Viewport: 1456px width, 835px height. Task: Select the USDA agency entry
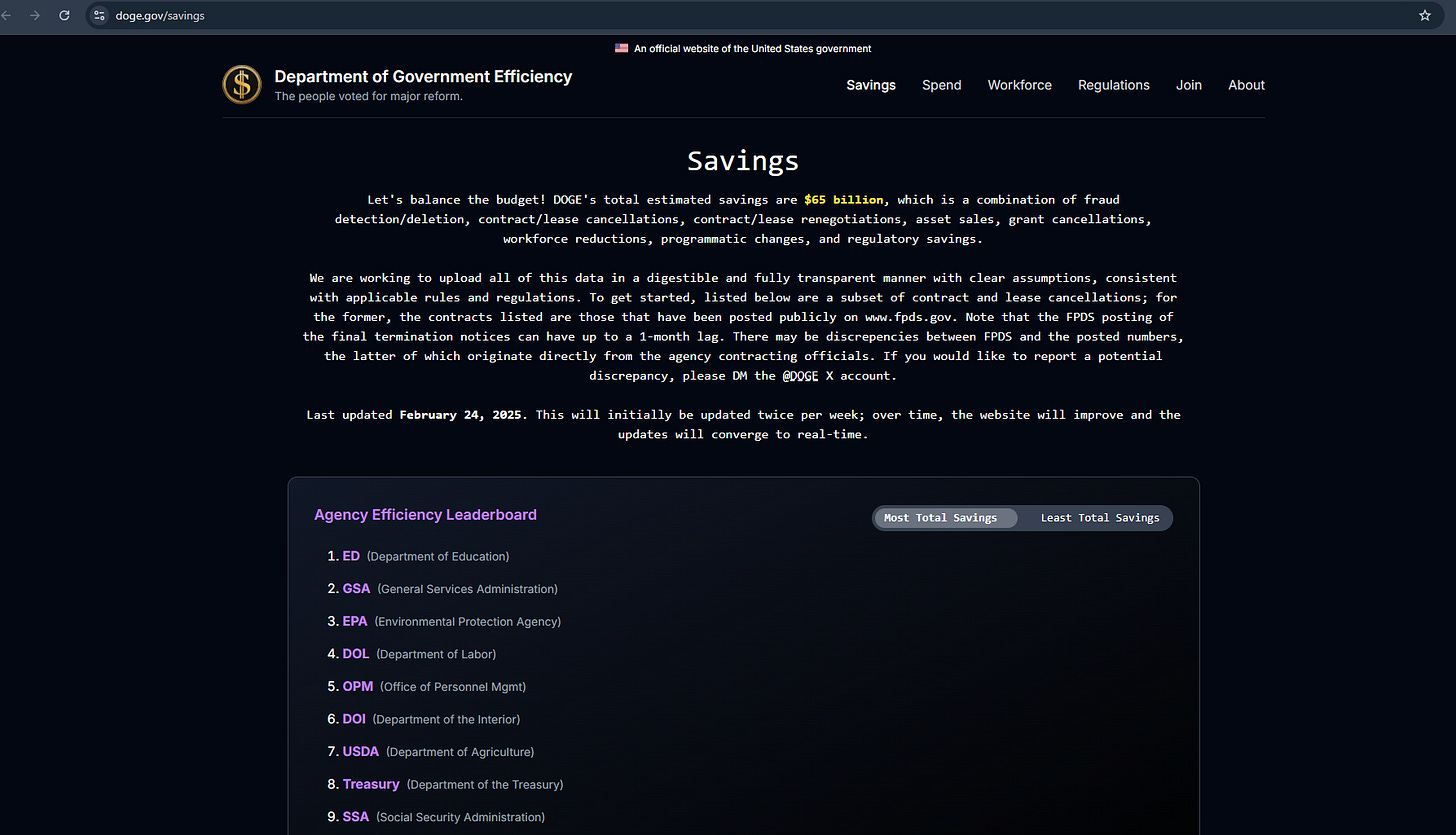point(361,751)
